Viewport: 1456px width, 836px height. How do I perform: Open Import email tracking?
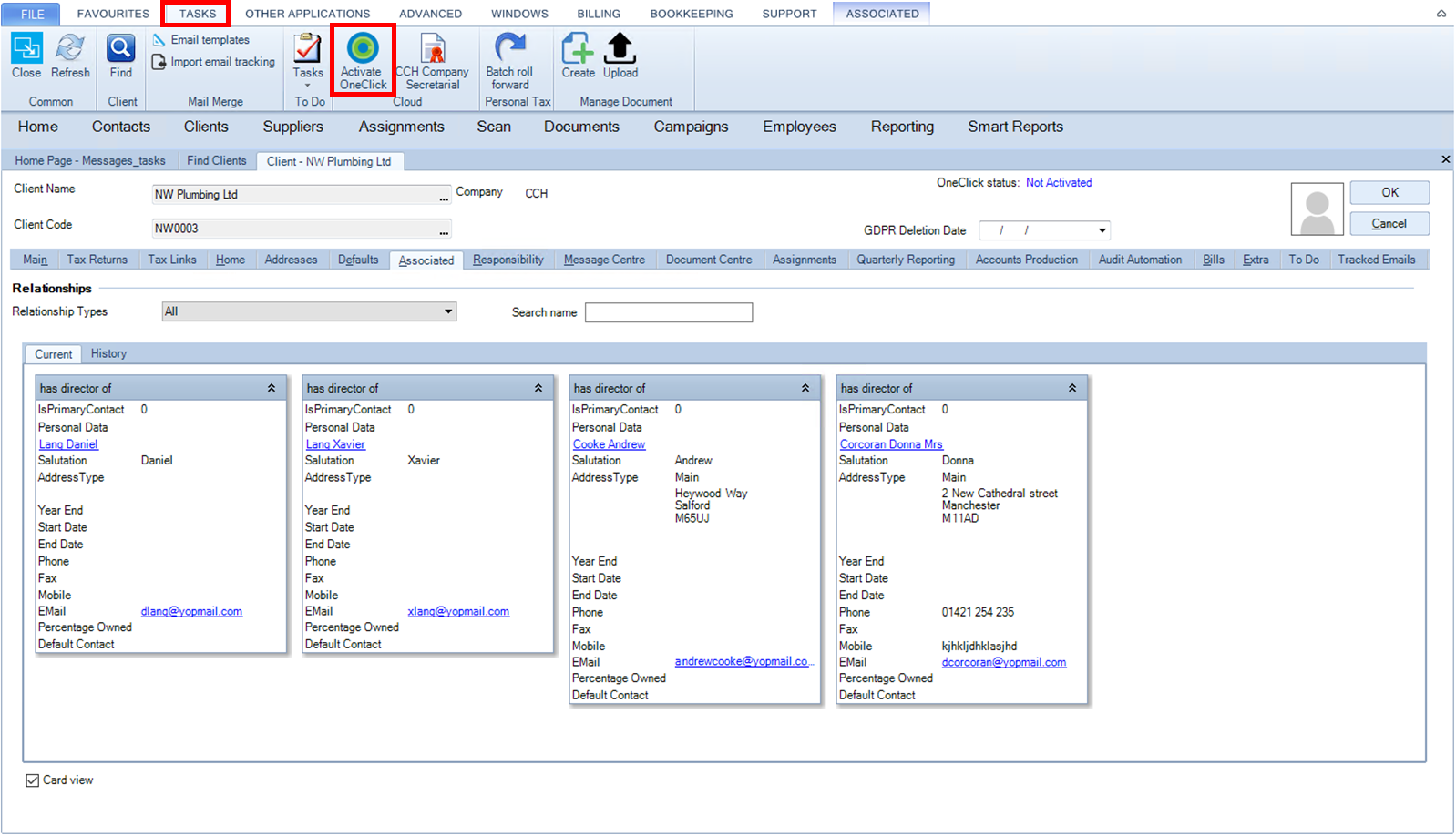click(x=214, y=62)
